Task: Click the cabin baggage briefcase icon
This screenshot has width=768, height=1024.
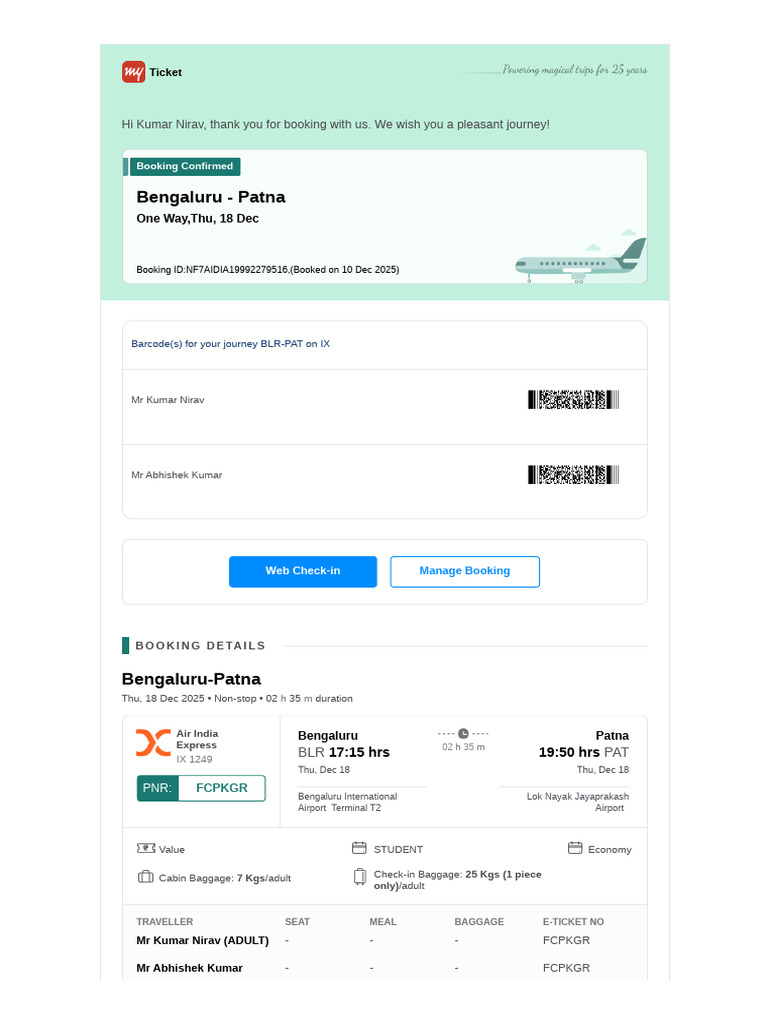Action: [146, 877]
